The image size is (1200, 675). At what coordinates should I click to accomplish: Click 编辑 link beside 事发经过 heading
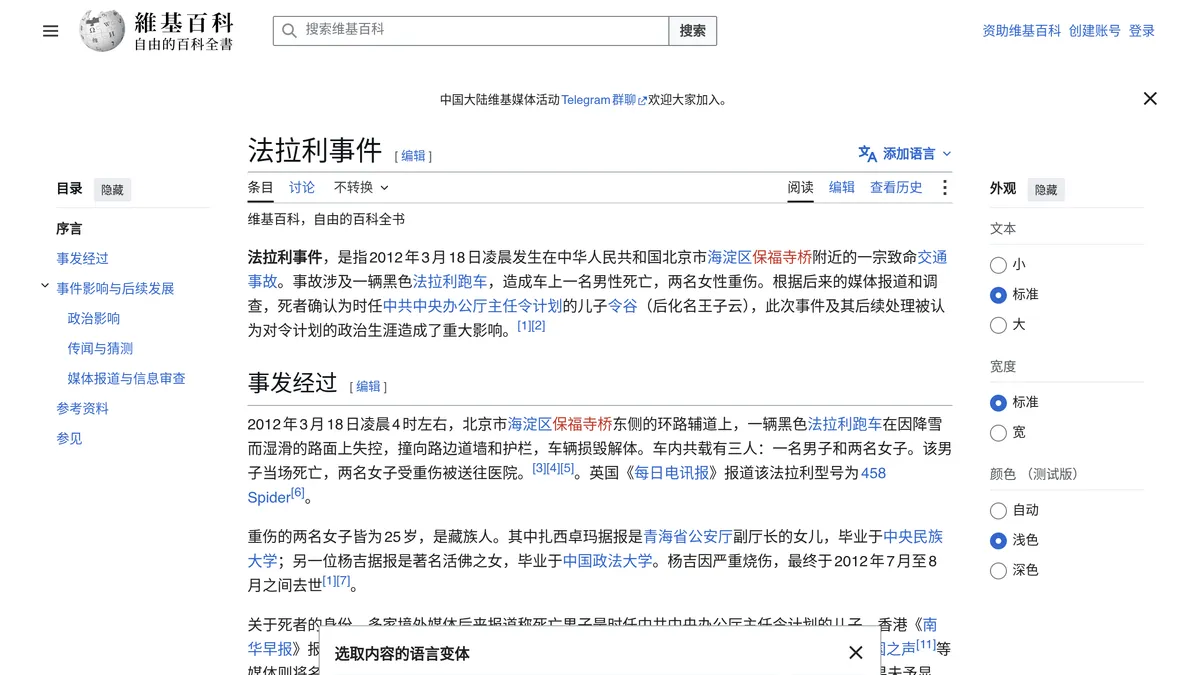368,387
